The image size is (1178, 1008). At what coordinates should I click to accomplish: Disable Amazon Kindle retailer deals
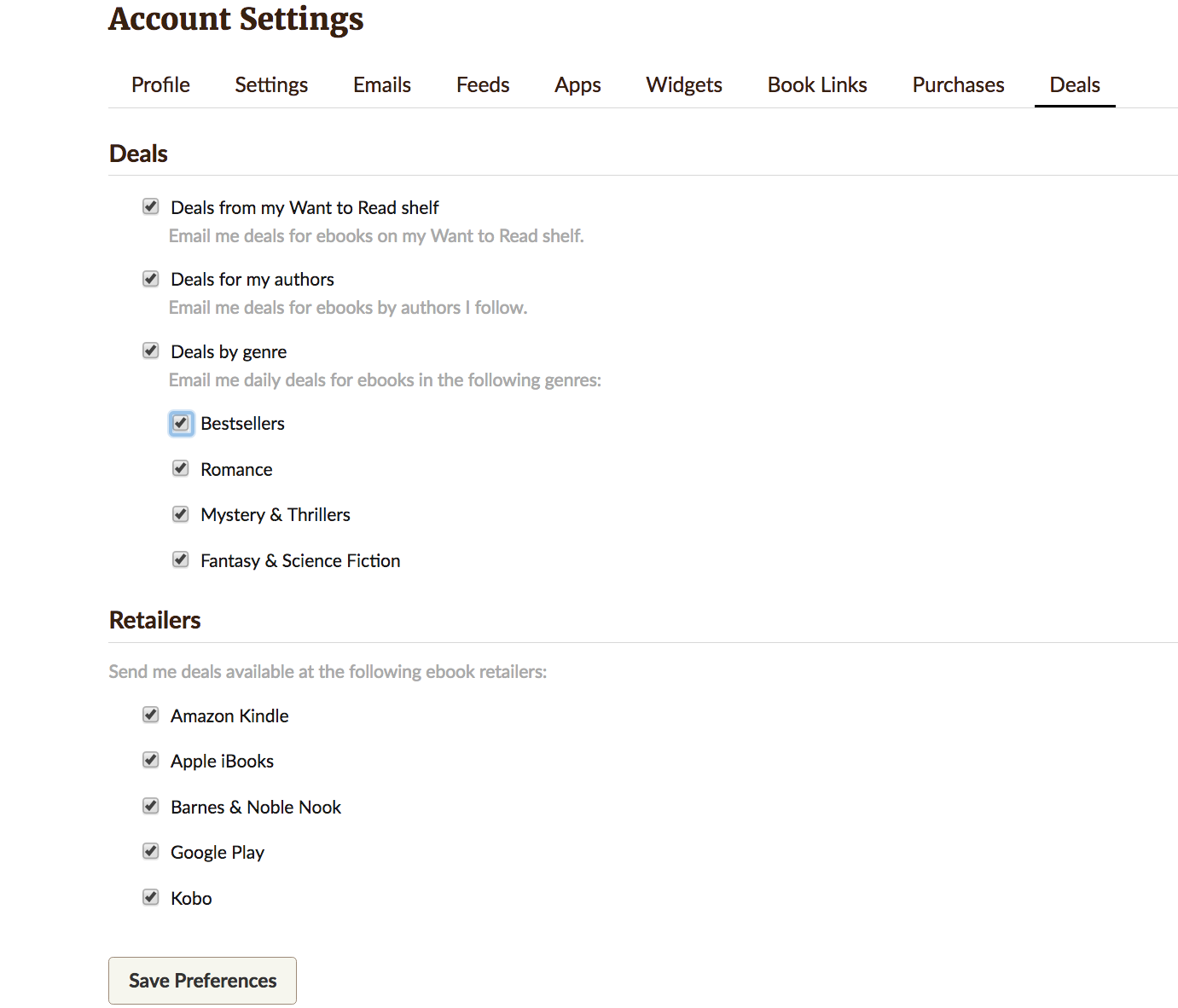click(x=151, y=715)
